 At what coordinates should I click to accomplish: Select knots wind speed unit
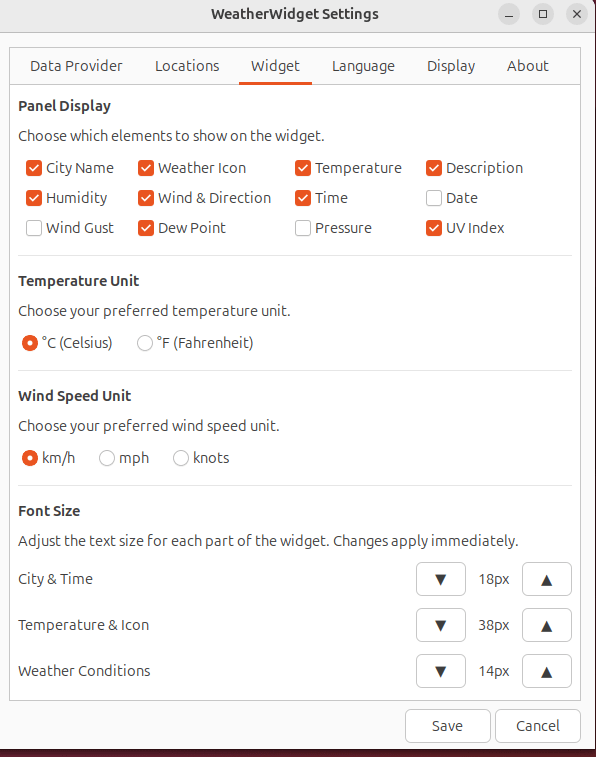coord(181,458)
